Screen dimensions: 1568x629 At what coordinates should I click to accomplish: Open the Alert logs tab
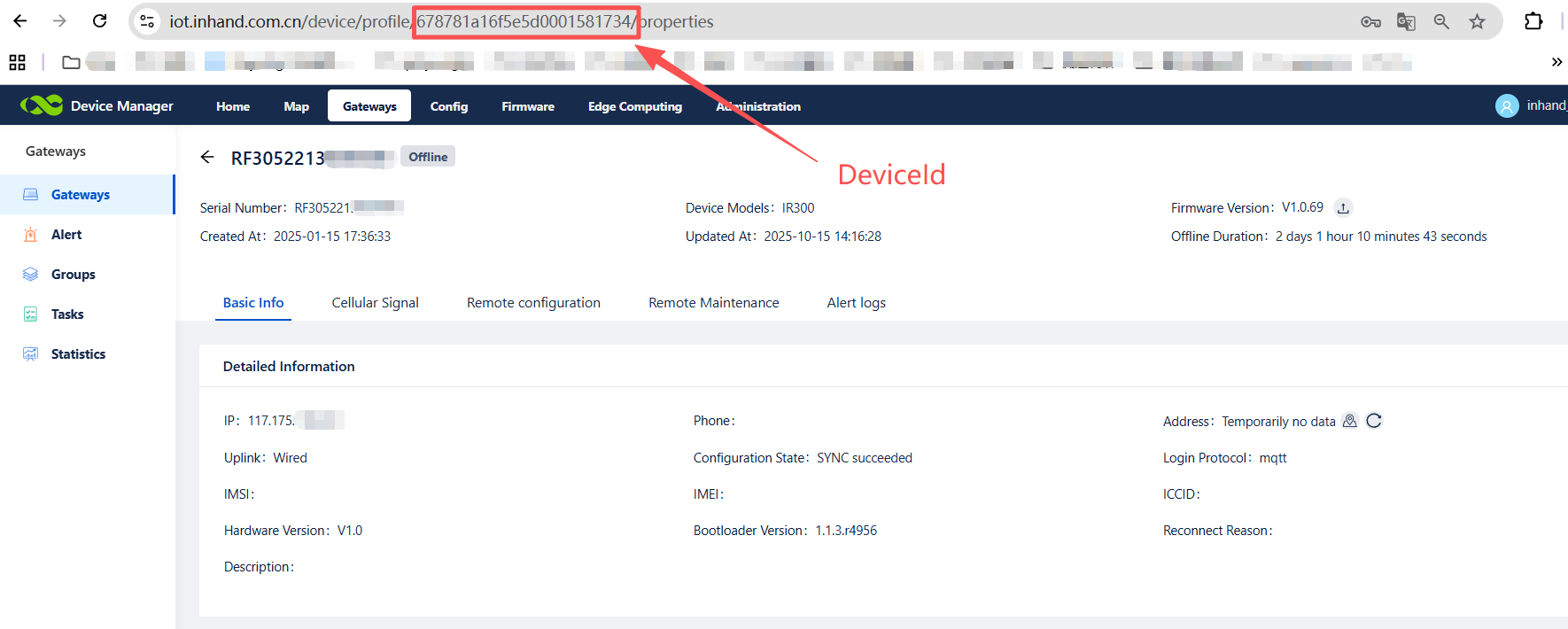[856, 303]
